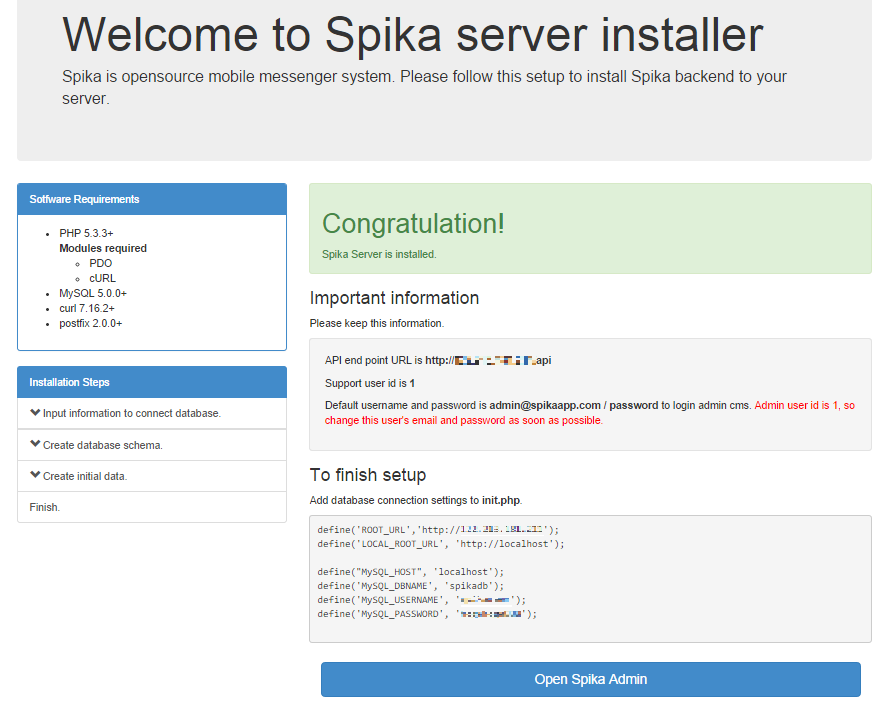The height and width of the screenshot is (711, 889).
Task: Select the 'Finish.' installation step
Action: coord(152,507)
